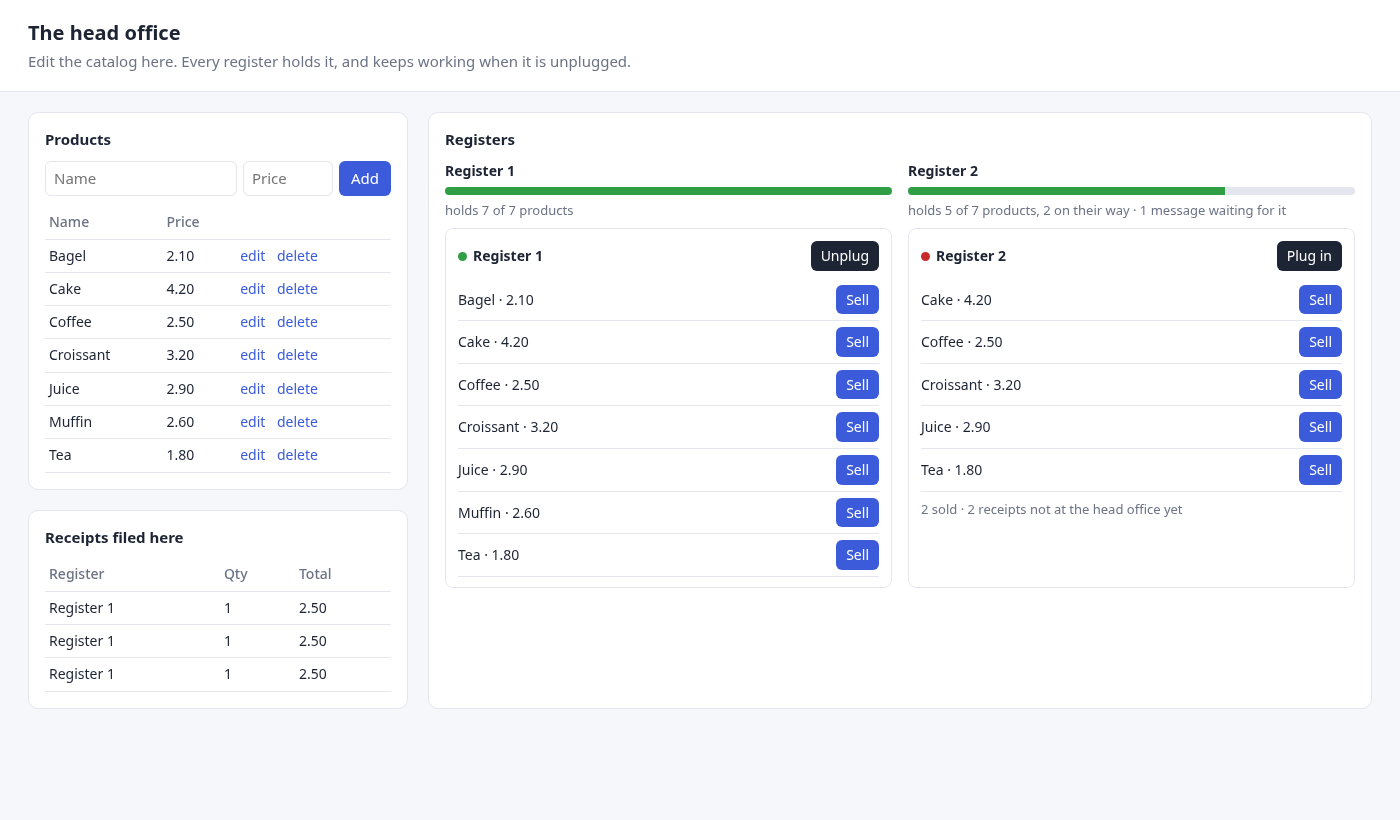Click 'The head office' page heading

(x=104, y=33)
